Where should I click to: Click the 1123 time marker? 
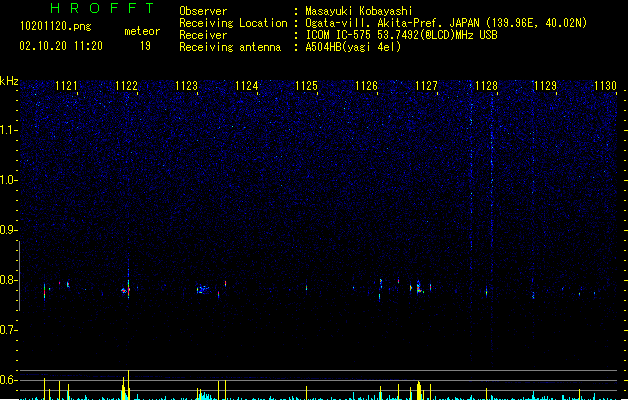click(186, 86)
